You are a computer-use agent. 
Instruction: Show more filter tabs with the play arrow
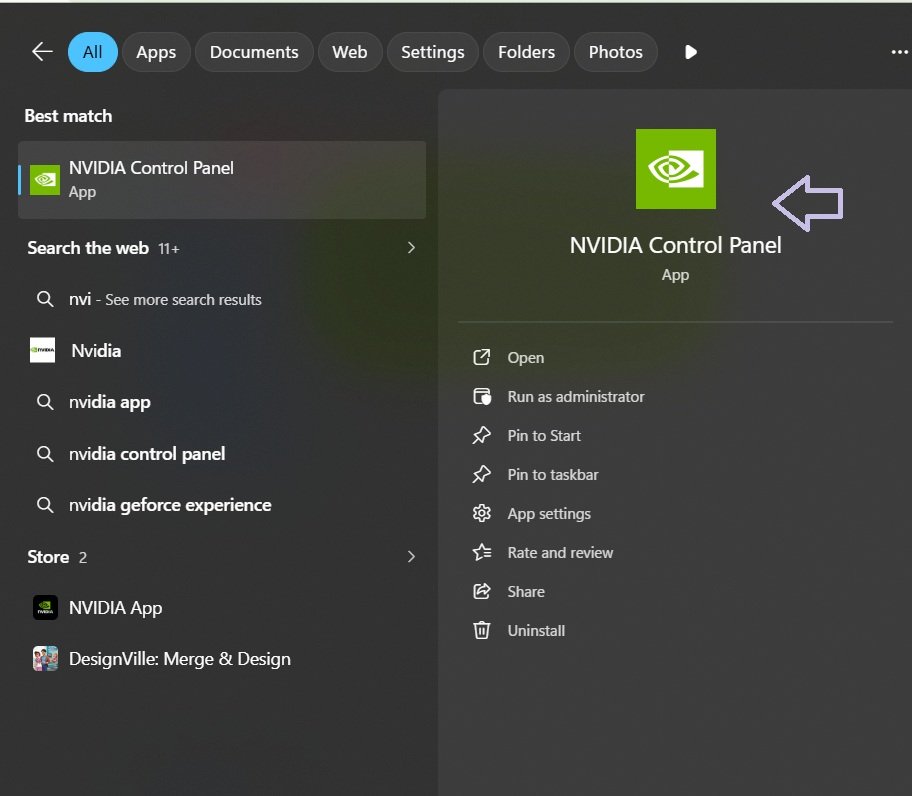690,52
